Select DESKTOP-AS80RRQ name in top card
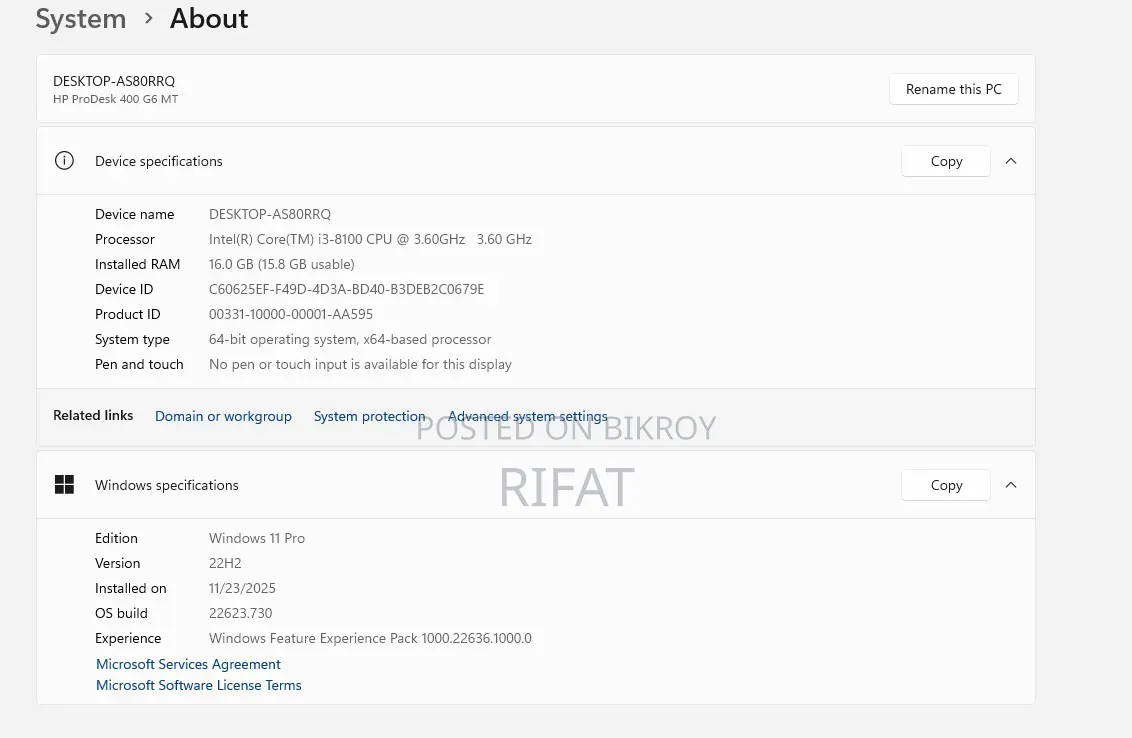The height and width of the screenshot is (738, 1132). pos(114,81)
